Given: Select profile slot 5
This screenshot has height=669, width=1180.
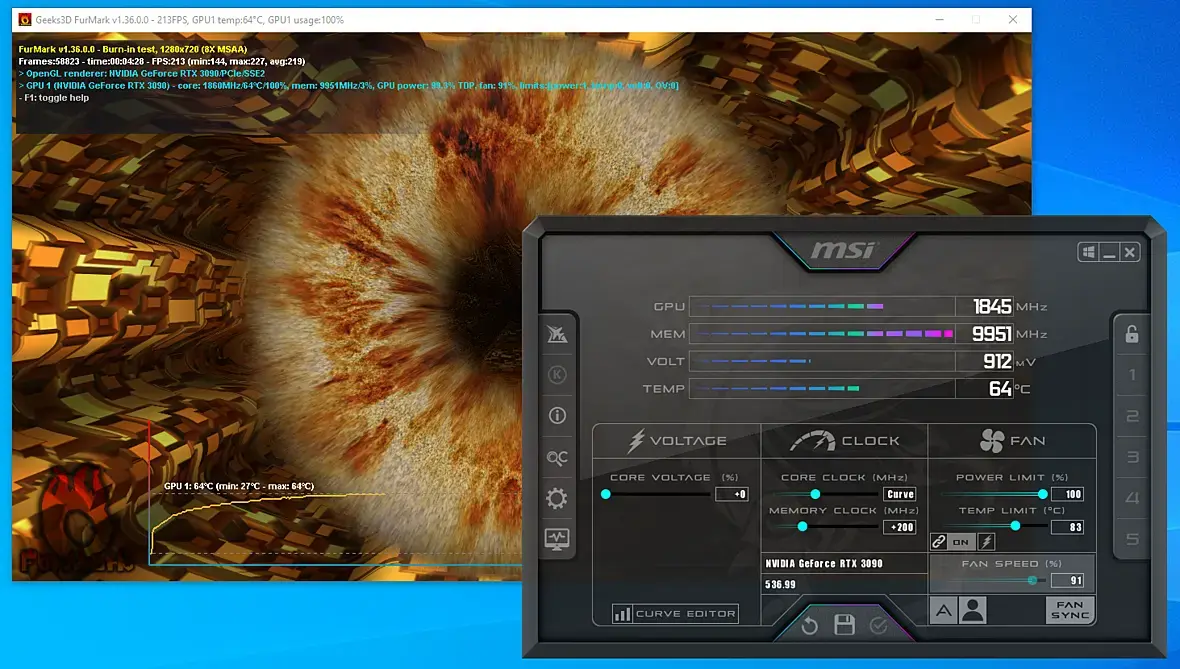Looking at the screenshot, I should (x=1132, y=539).
